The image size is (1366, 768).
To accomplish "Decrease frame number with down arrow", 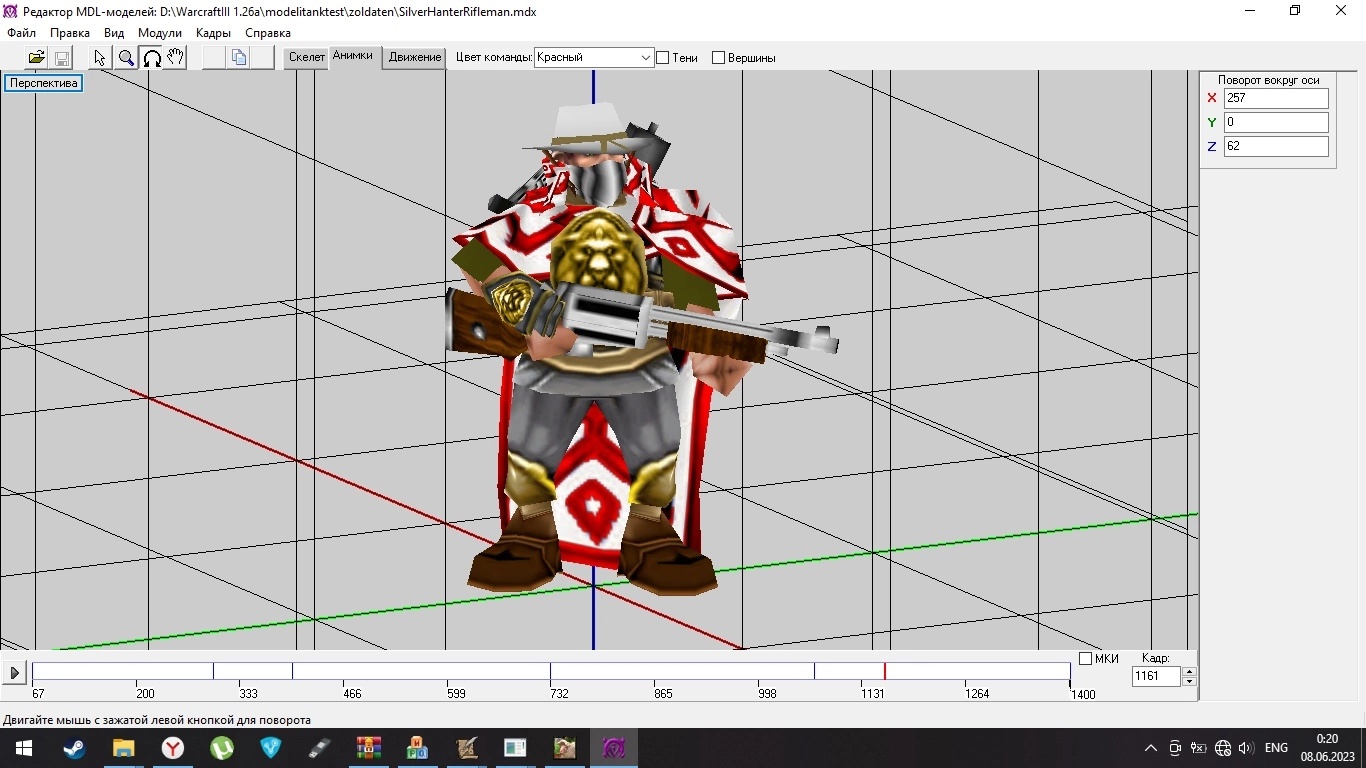I will [x=1189, y=681].
